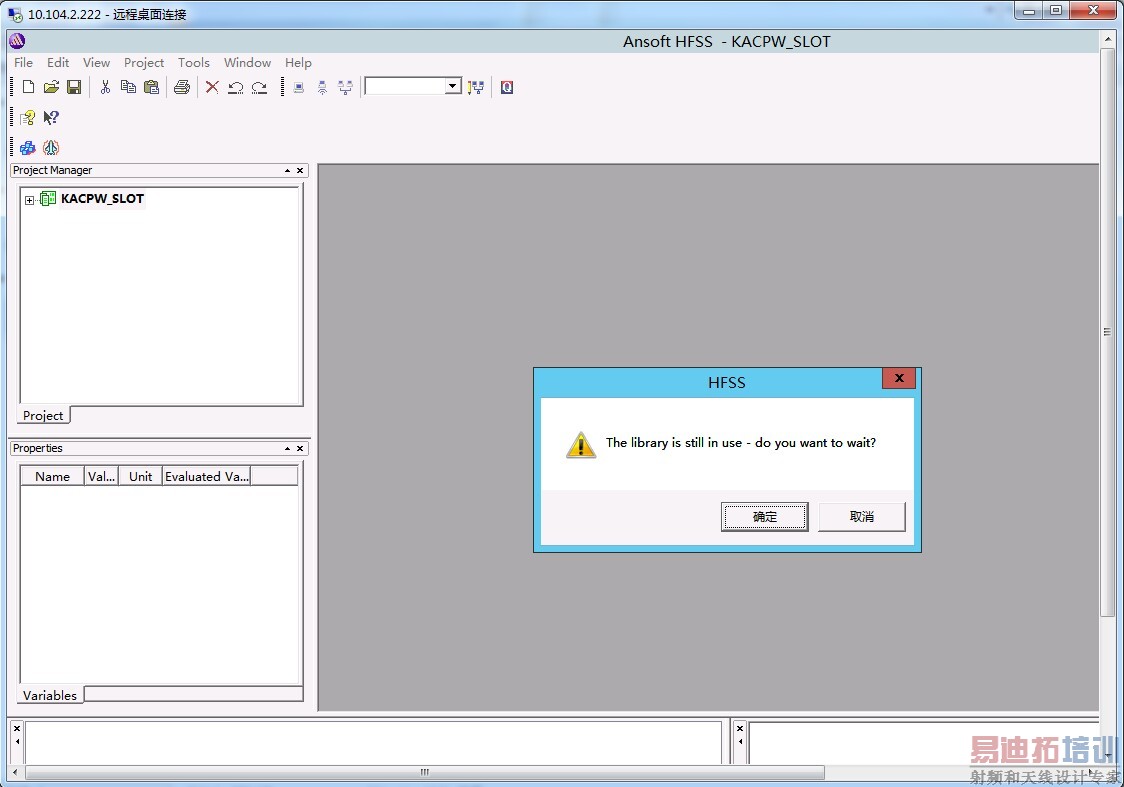Screen dimensions: 1124x787
Task: Edit distributed machine configurations with pencil-network icon
Action: click(x=476, y=87)
